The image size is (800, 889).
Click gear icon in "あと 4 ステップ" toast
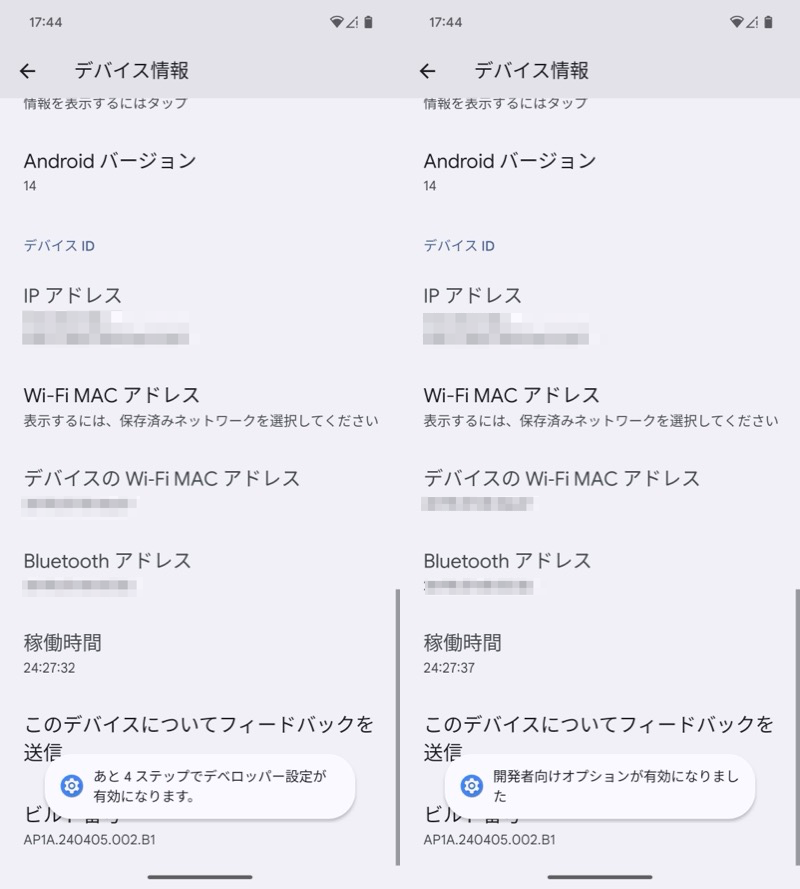pyautogui.click(x=71, y=786)
